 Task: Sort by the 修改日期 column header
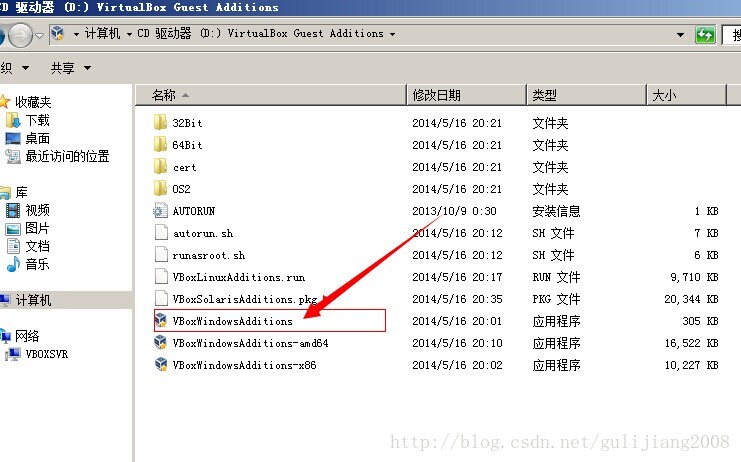coord(466,95)
